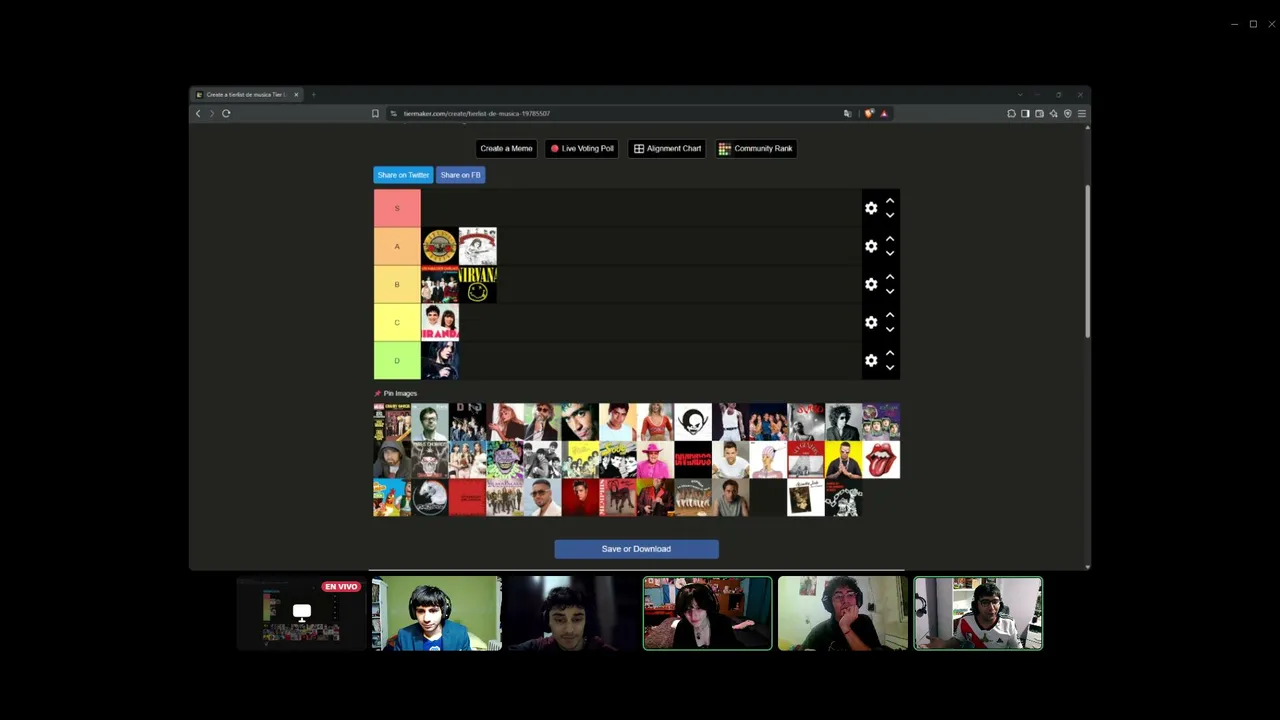The height and width of the screenshot is (720, 1280).
Task: Share the tier list on FB
Action: coord(460,175)
